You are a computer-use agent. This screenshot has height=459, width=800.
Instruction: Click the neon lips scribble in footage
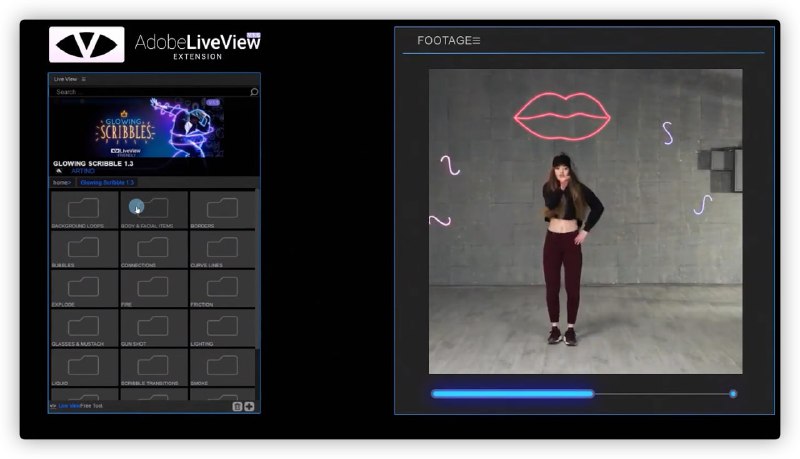pos(562,116)
